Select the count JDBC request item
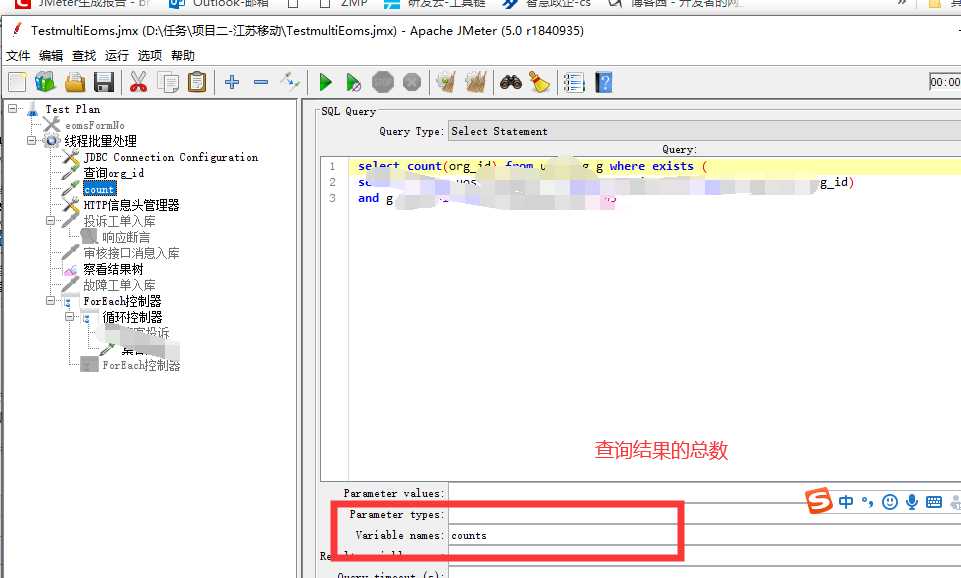The height and width of the screenshot is (578, 961). click(x=99, y=189)
